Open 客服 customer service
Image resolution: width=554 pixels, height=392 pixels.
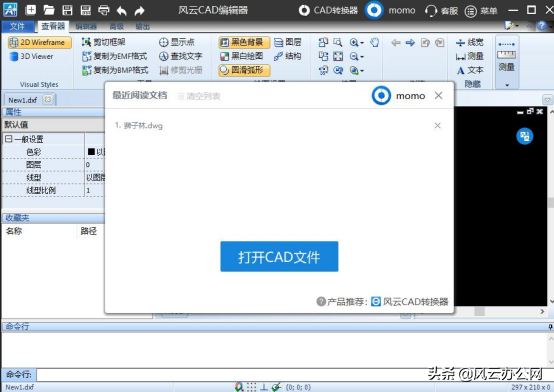(441, 11)
